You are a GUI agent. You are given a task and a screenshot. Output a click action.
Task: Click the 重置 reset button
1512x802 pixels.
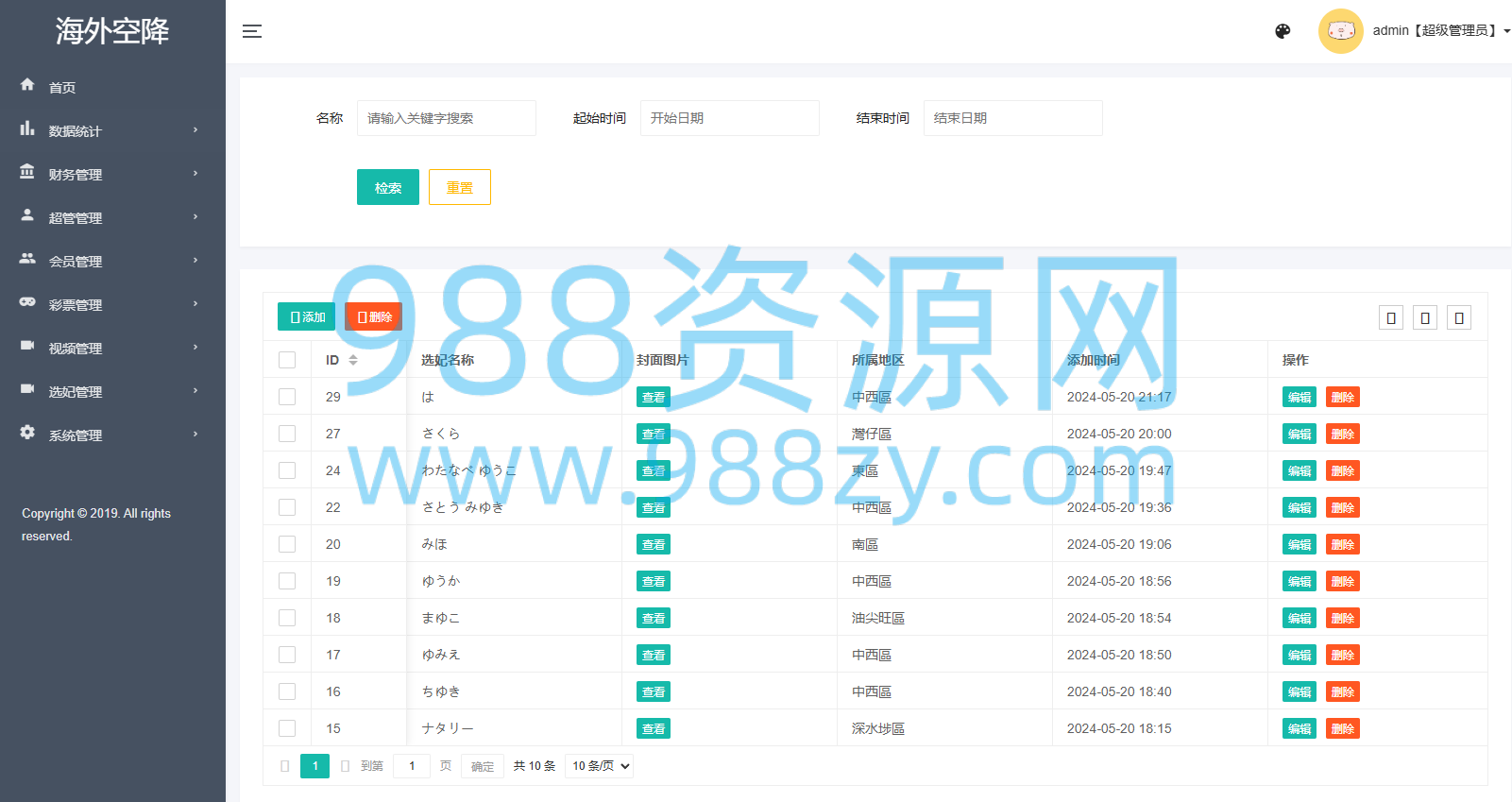460,187
